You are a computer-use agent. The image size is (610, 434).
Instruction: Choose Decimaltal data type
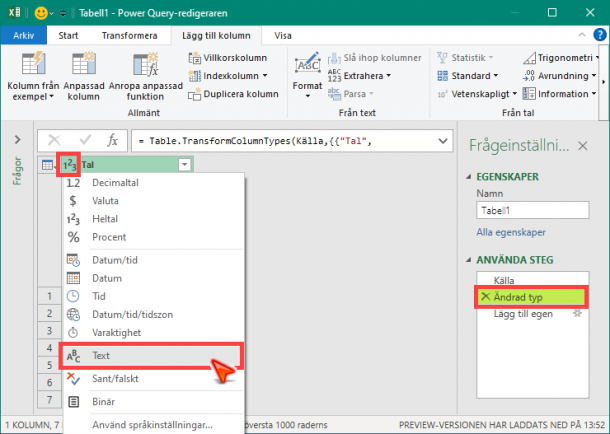click(x=152, y=183)
